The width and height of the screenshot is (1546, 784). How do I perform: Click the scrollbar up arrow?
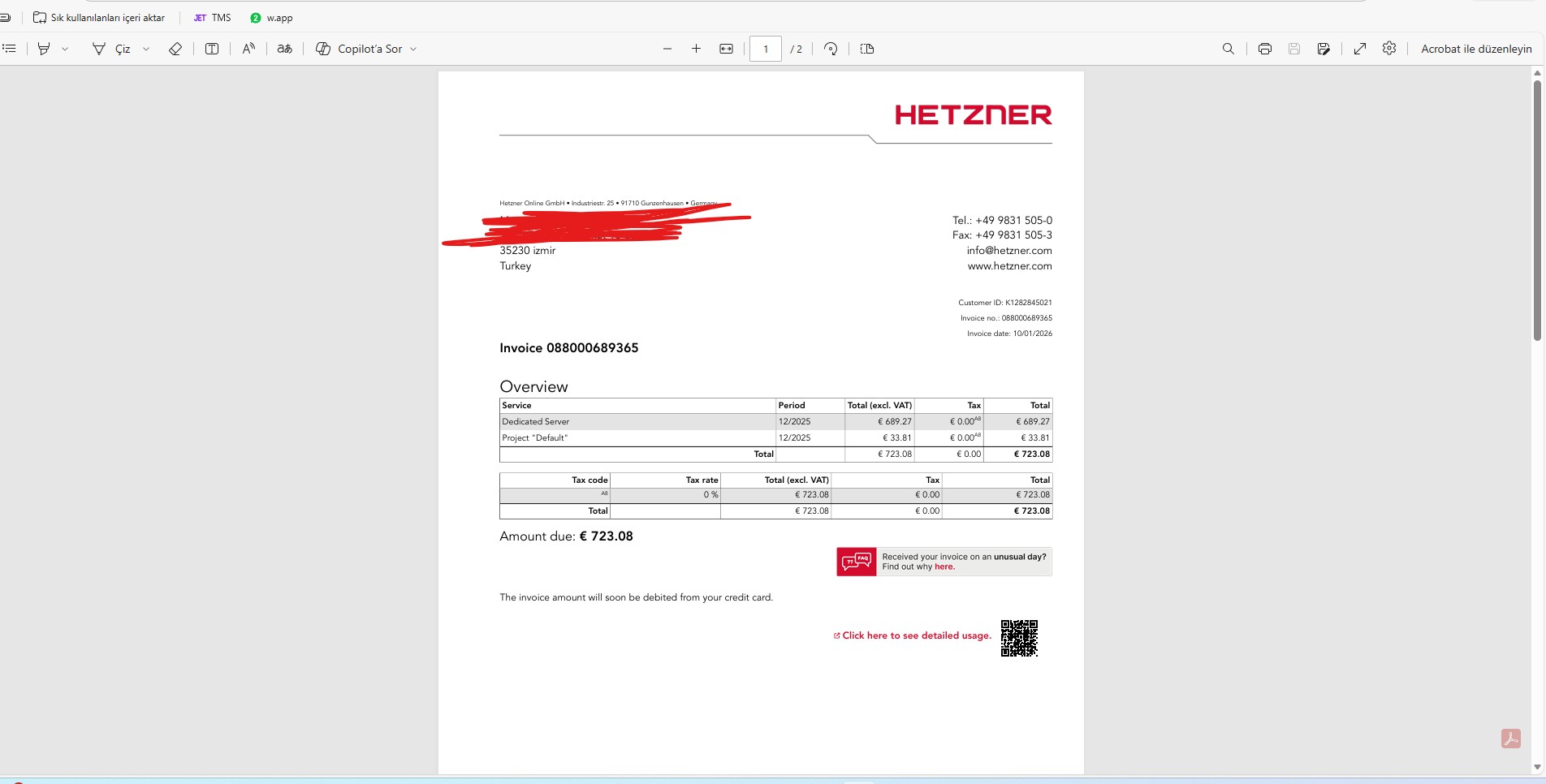point(1537,73)
